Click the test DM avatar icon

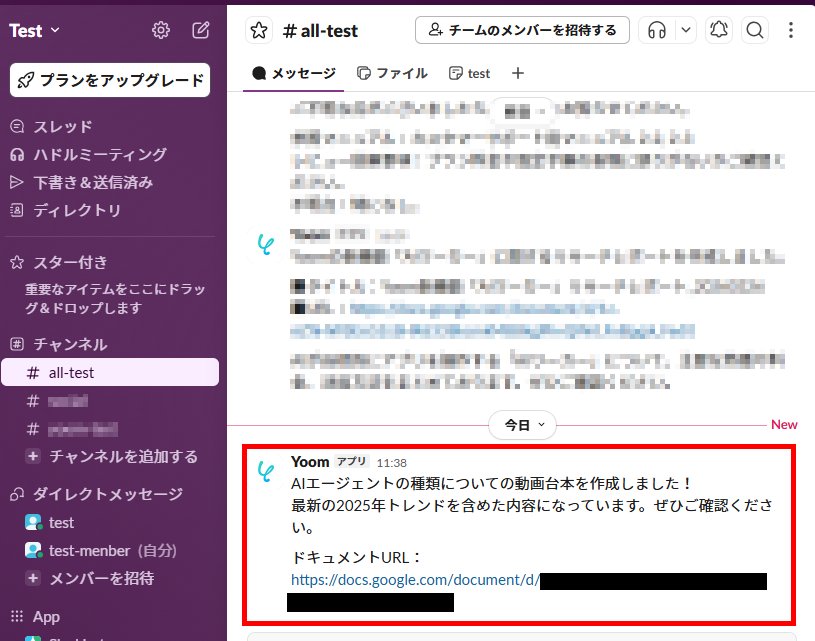point(34,522)
